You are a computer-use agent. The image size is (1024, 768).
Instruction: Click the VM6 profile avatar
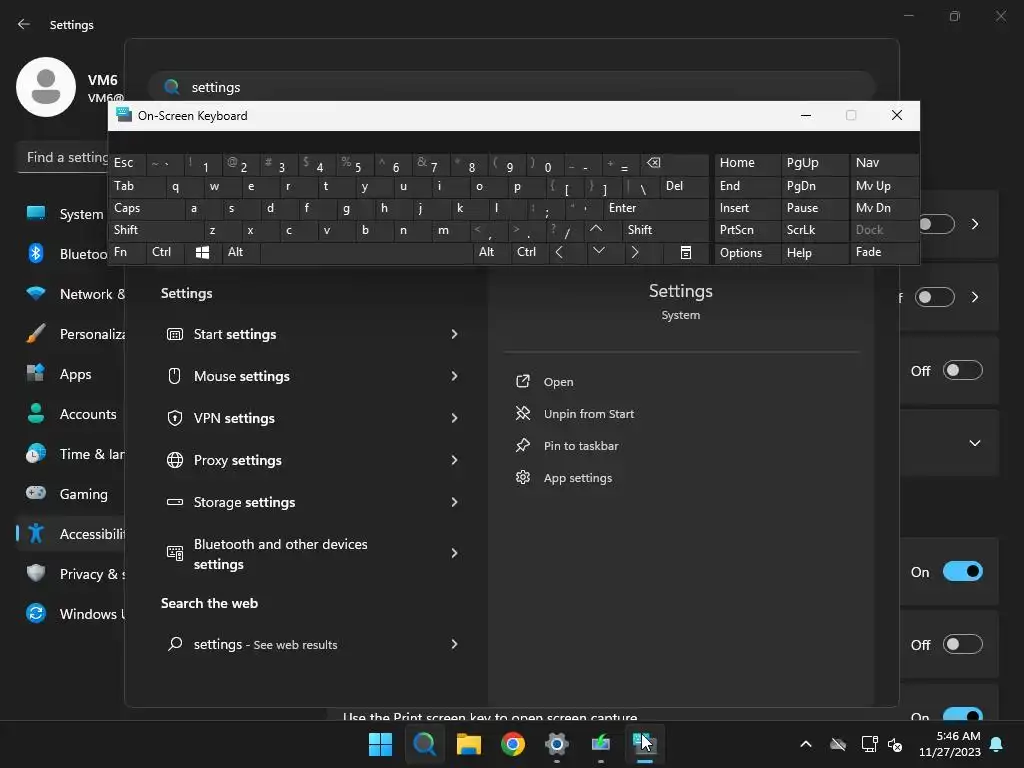point(46,87)
